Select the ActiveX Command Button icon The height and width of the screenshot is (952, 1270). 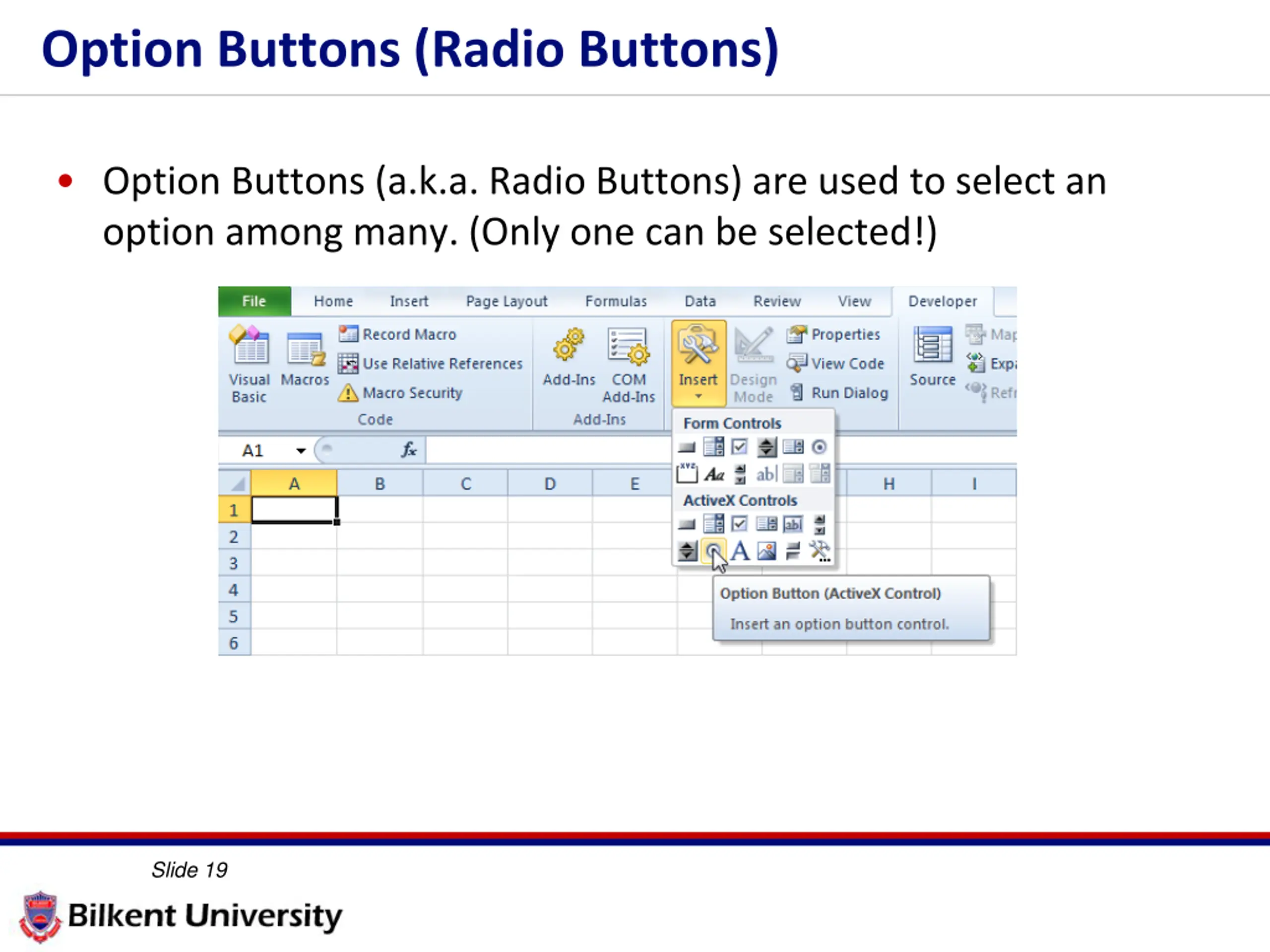[x=687, y=524]
